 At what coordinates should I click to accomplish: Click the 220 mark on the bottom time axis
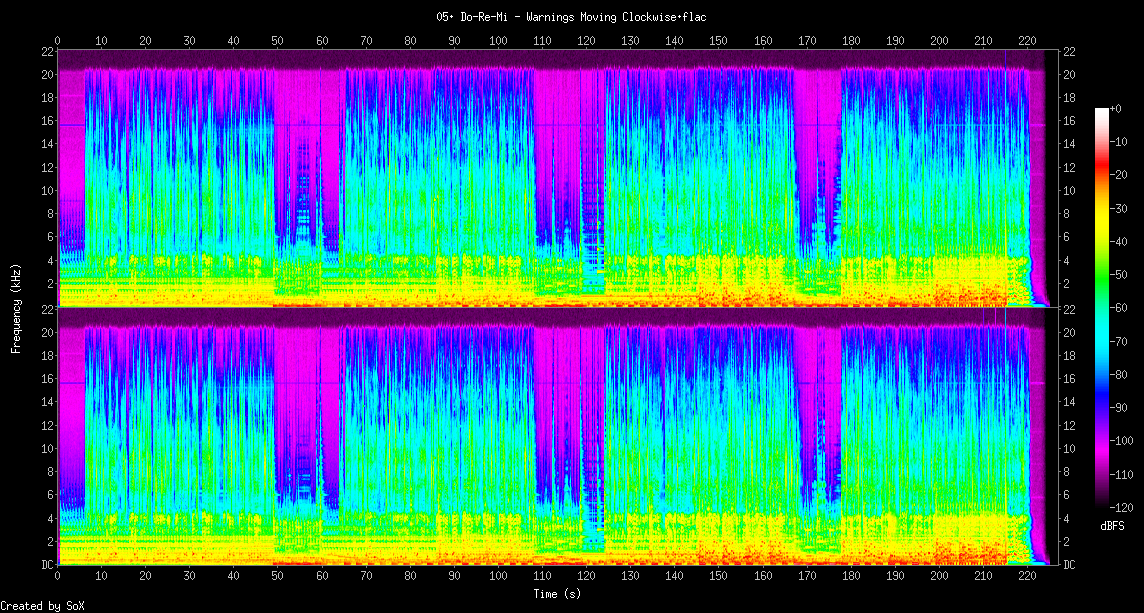coord(1027,577)
